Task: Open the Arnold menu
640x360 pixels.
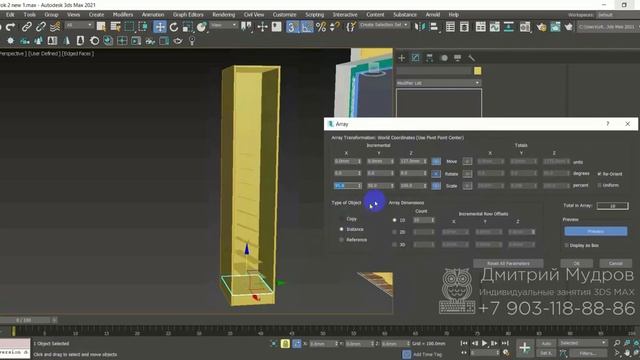Action: (433, 15)
